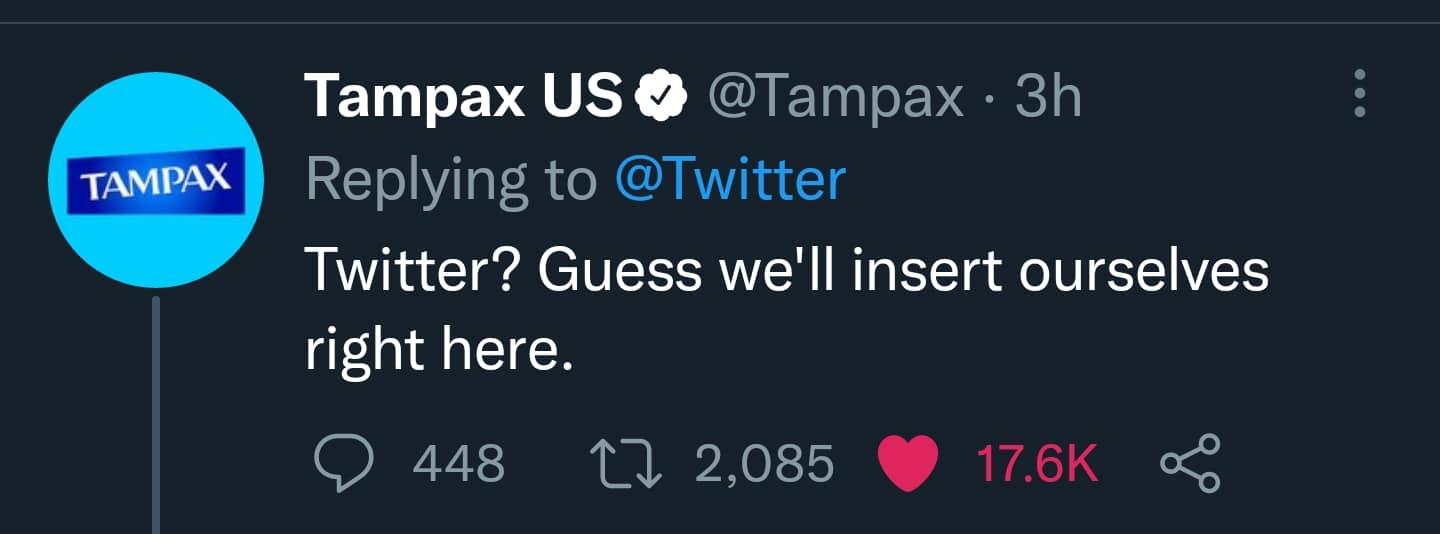Click the TAMPAX logo inside the avatar
1440x534 pixels.
155,186
